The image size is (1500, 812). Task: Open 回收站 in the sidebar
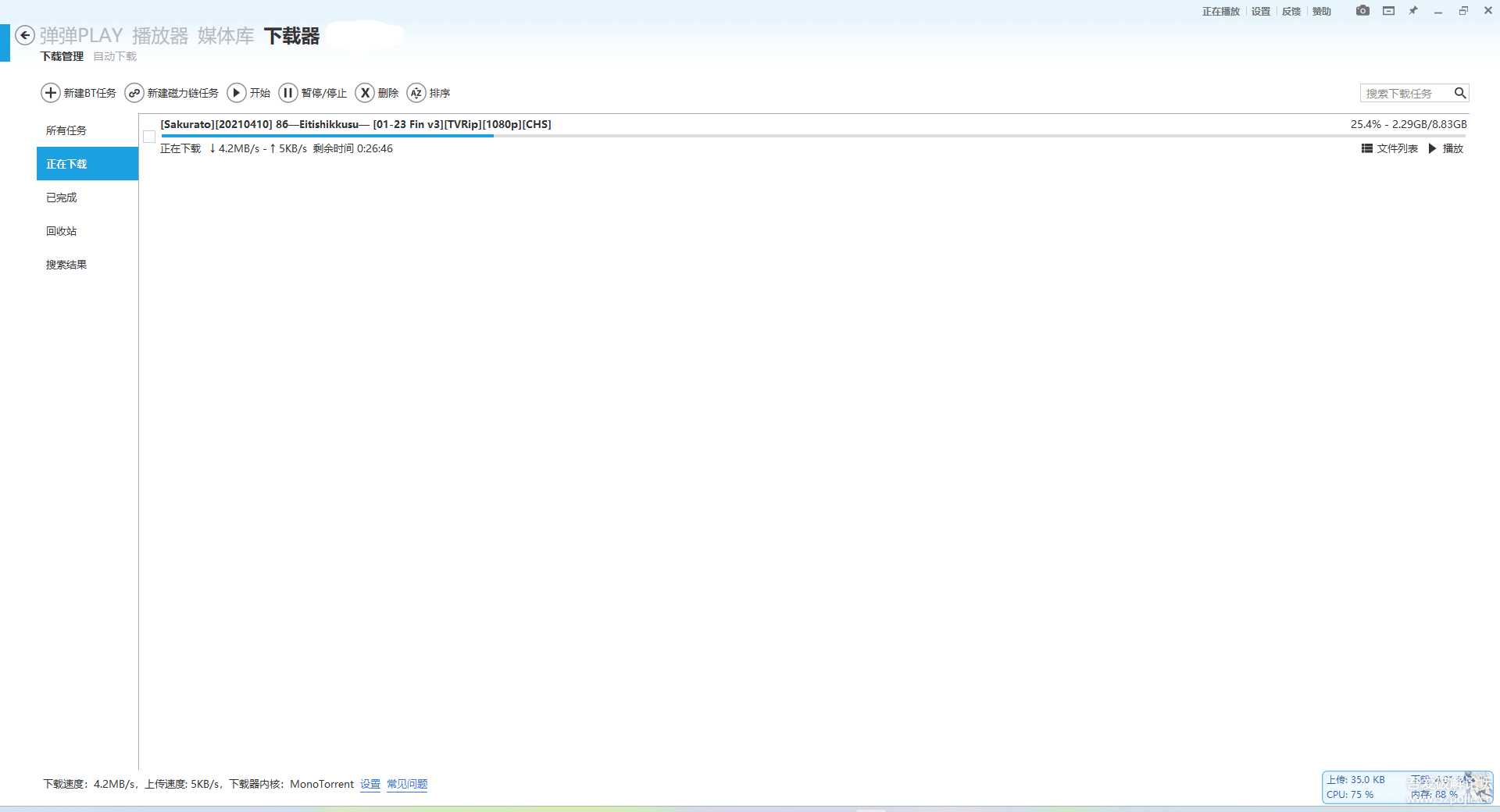(x=62, y=231)
